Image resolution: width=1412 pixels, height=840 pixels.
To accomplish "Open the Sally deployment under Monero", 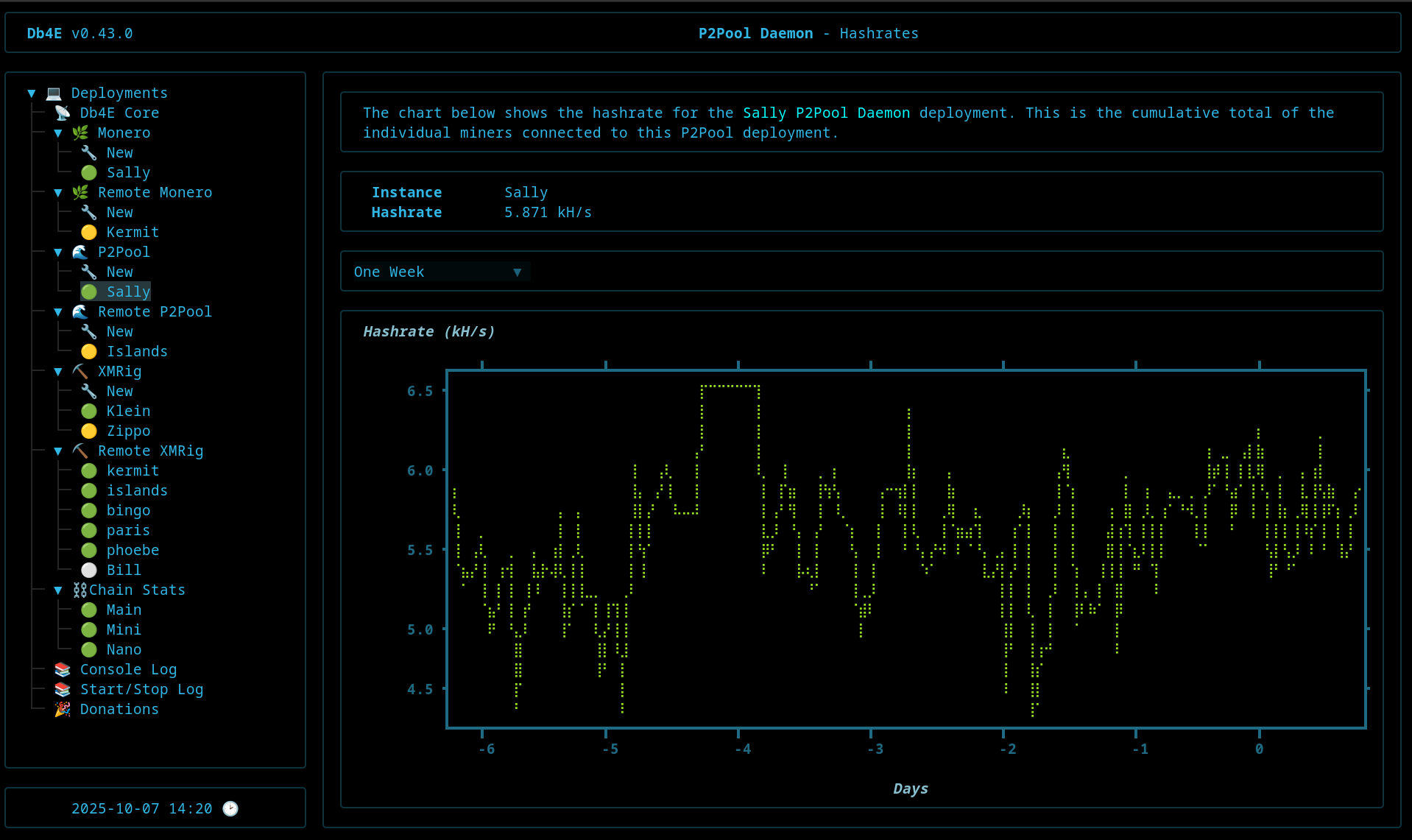I will tap(128, 172).
